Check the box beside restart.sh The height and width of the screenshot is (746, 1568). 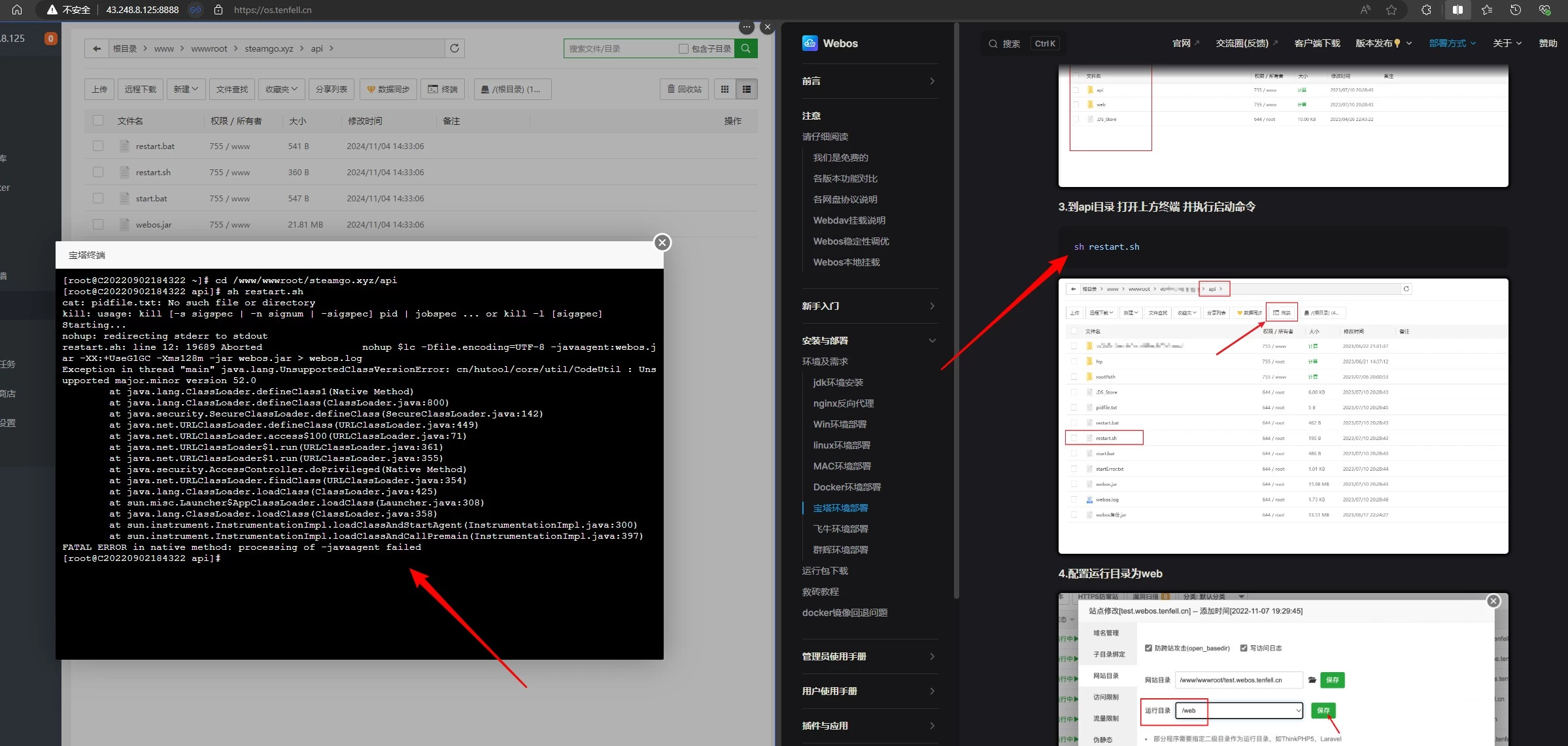(98, 172)
